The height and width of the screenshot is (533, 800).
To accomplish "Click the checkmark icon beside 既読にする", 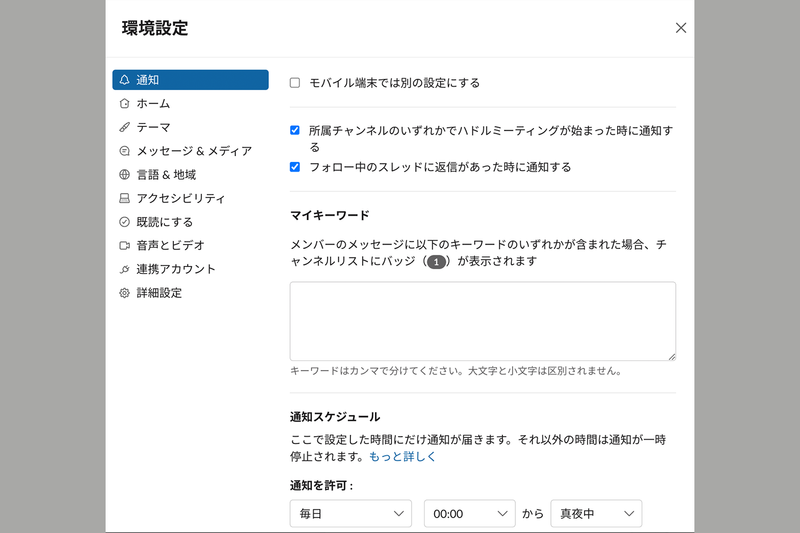I will pyautogui.click(x=124, y=222).
